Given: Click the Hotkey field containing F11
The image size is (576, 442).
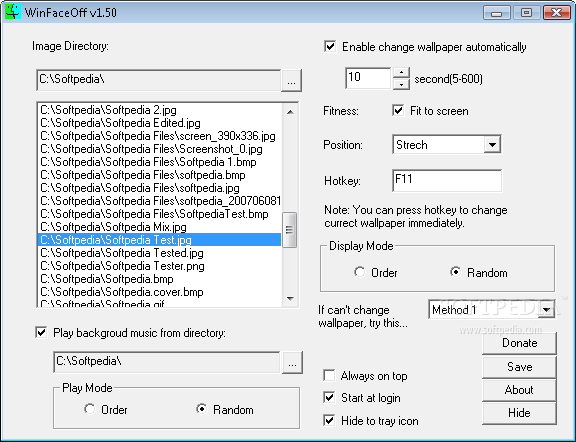Looking at the screenshot, I should [x=447, y=180].
